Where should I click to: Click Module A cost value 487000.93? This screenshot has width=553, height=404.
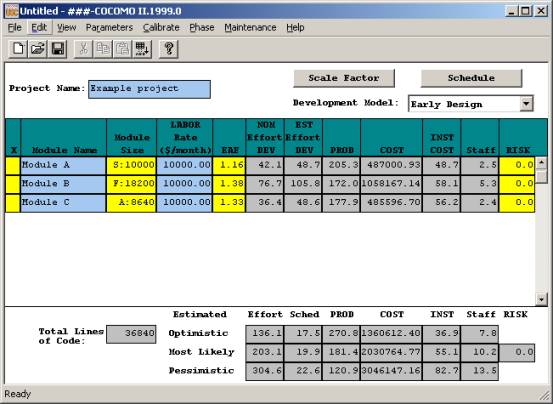391,165
